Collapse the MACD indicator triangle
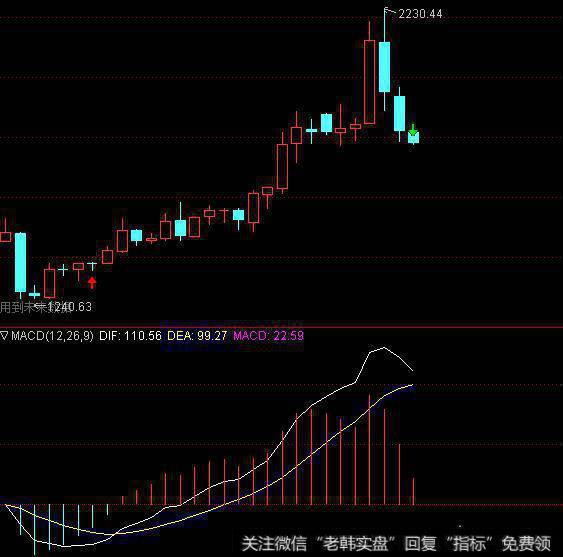This screenshot has width=563, height=557. [x=4, y=336]
